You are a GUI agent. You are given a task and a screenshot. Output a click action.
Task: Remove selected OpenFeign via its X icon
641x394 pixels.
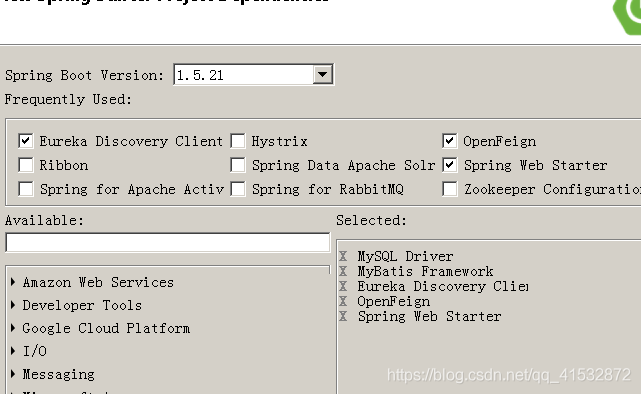point(343,301)
